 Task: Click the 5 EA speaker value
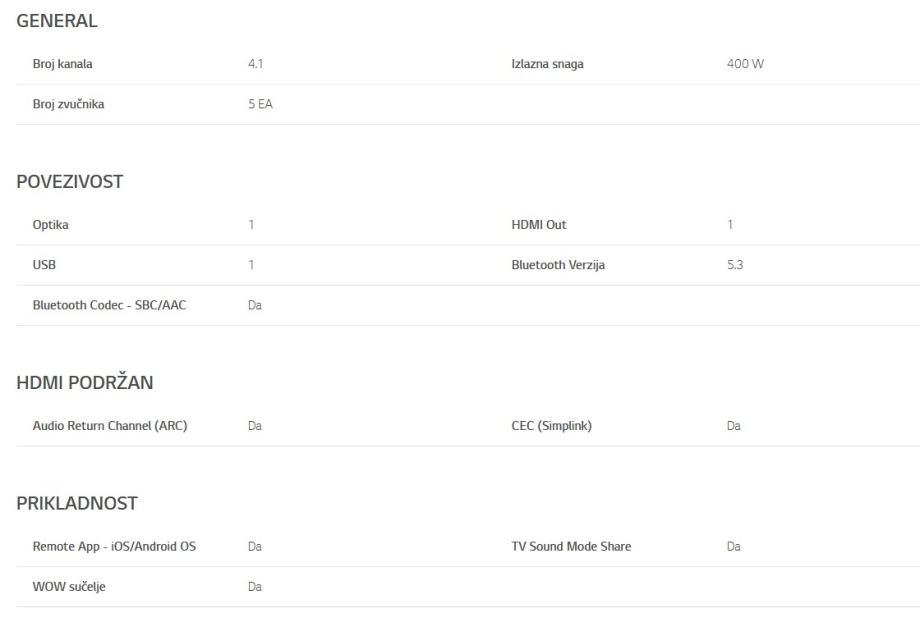(260, 105)
